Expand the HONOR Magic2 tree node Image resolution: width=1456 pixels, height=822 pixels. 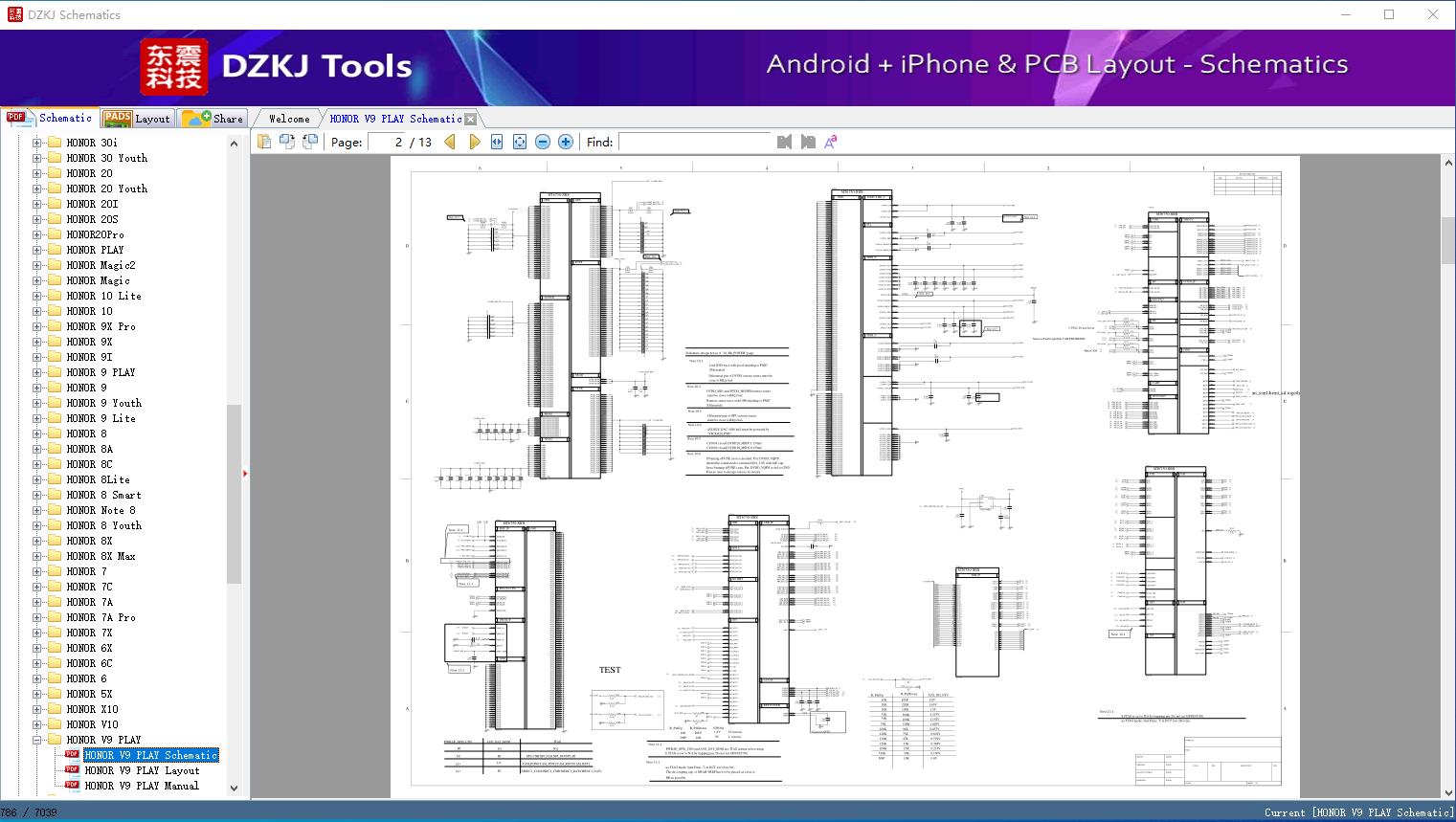[x=37, y=265]
